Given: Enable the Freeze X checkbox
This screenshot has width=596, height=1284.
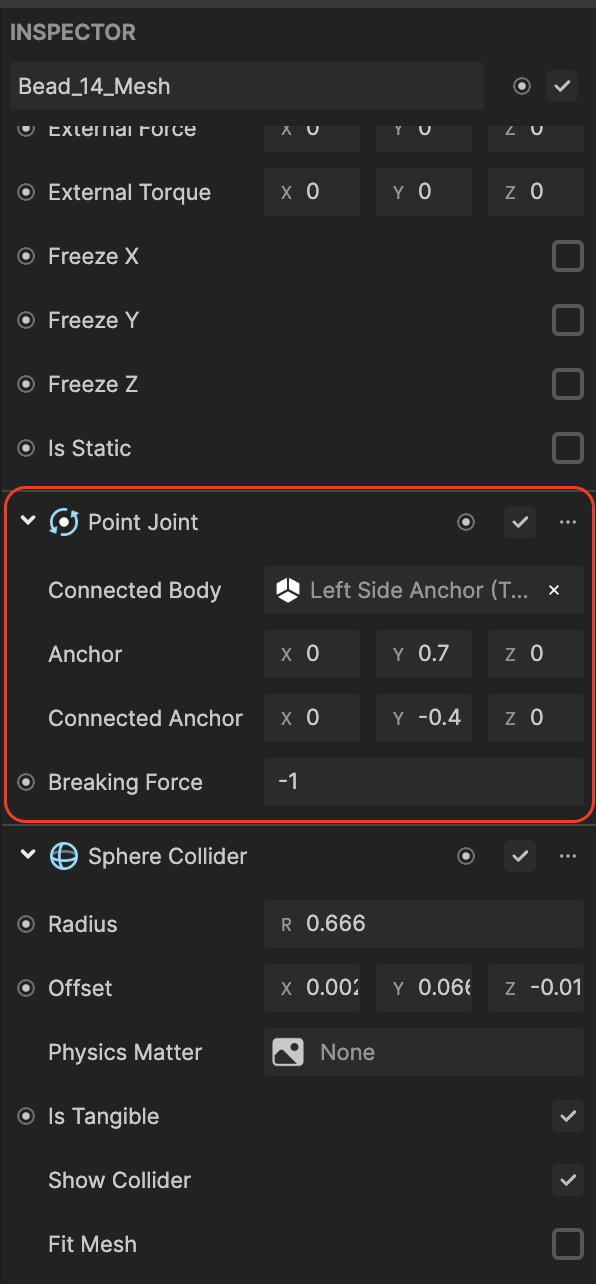Looking at the screenshot, I should coord(568,256).
